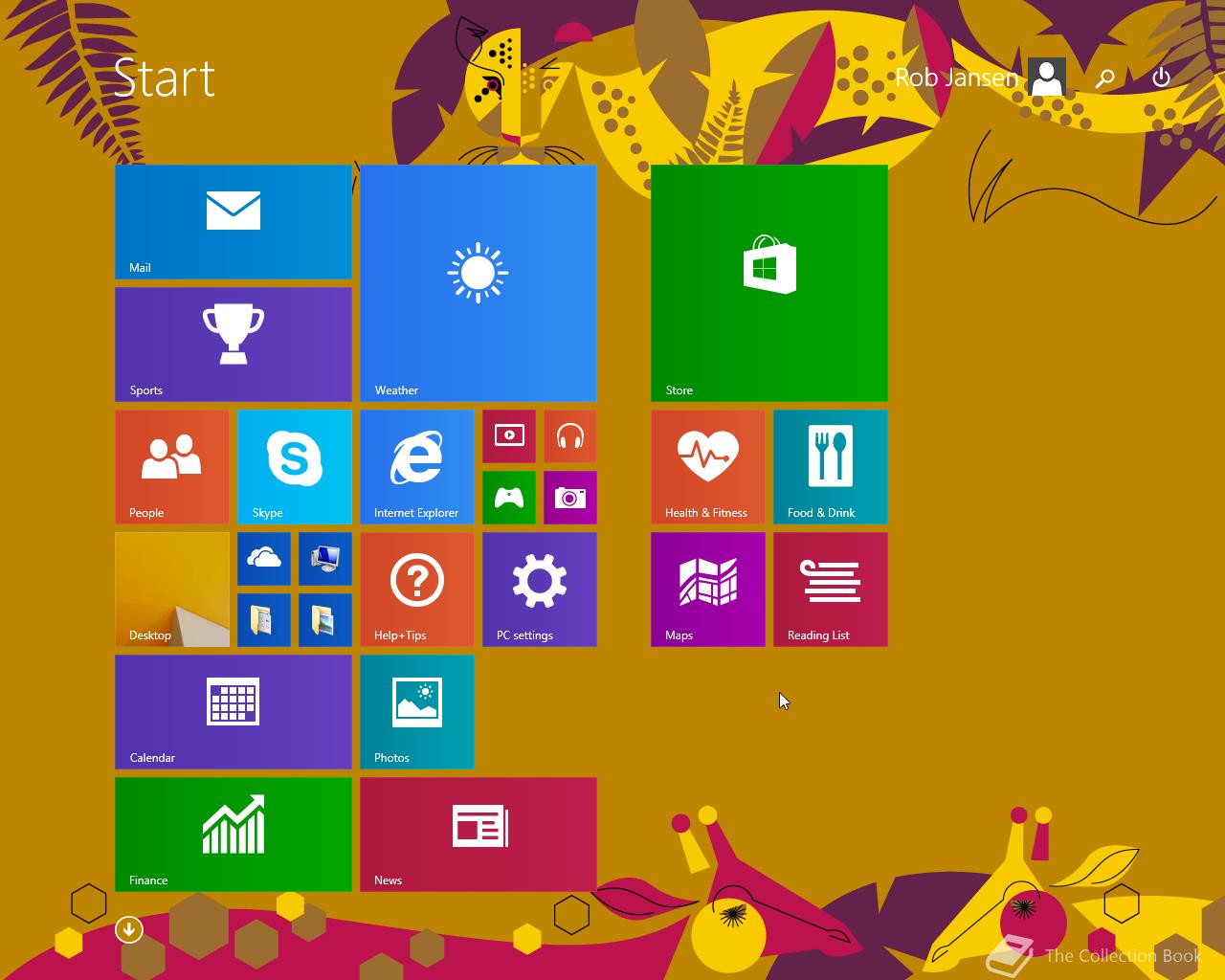Open the Power options button
1225x980 pixels.
pos(1161,78)
